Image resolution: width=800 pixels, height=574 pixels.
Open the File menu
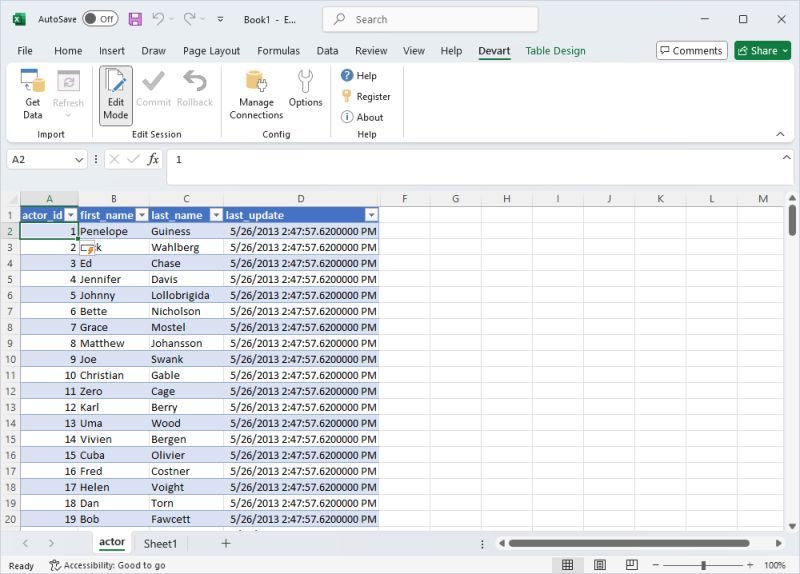coord(24,51)
